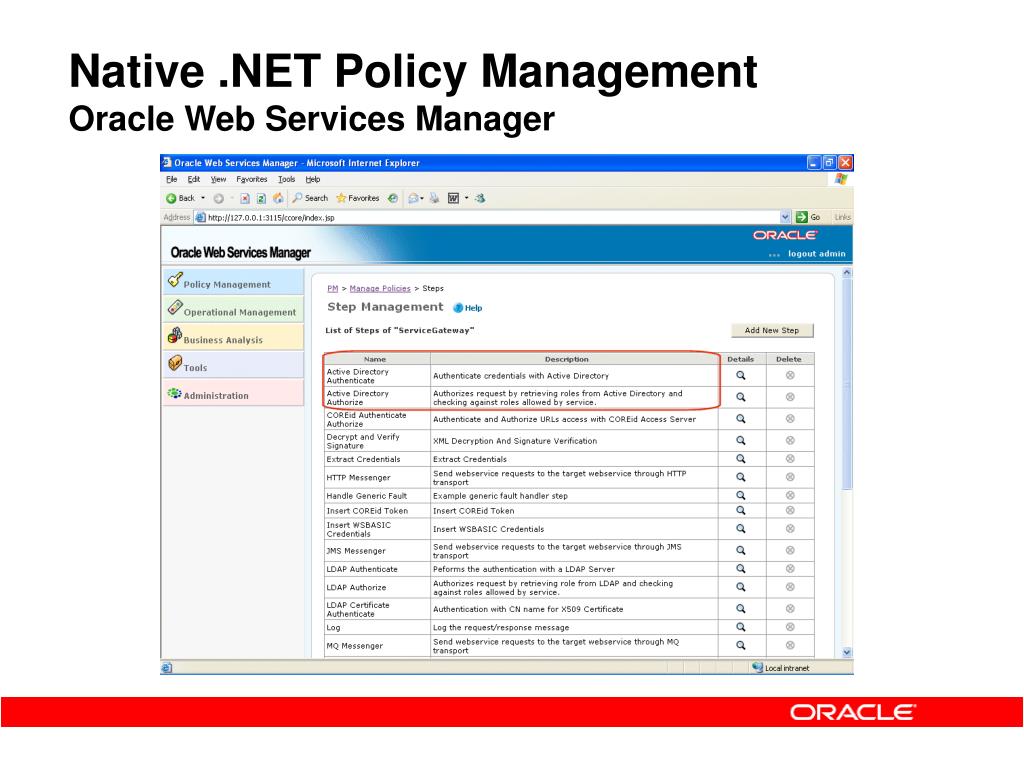1024x768 pixels.
Task: Click the 'Log the request/response message' cell
Action: pos(575,627)
